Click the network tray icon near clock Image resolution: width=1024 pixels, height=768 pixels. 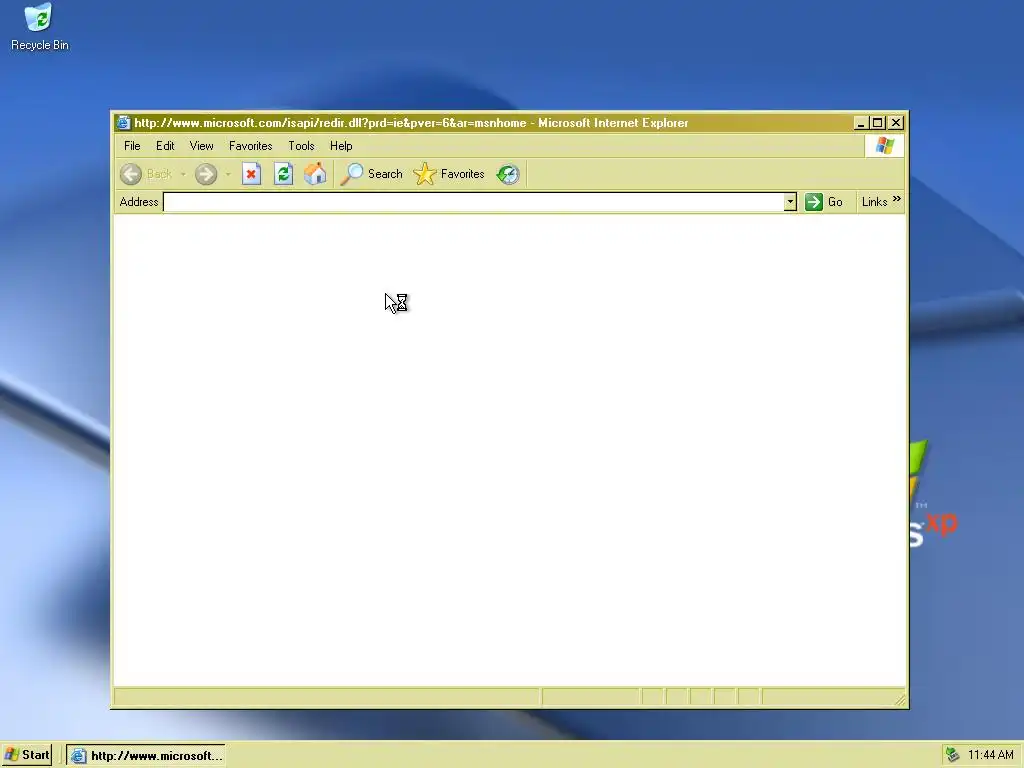(x=952, y=755)
